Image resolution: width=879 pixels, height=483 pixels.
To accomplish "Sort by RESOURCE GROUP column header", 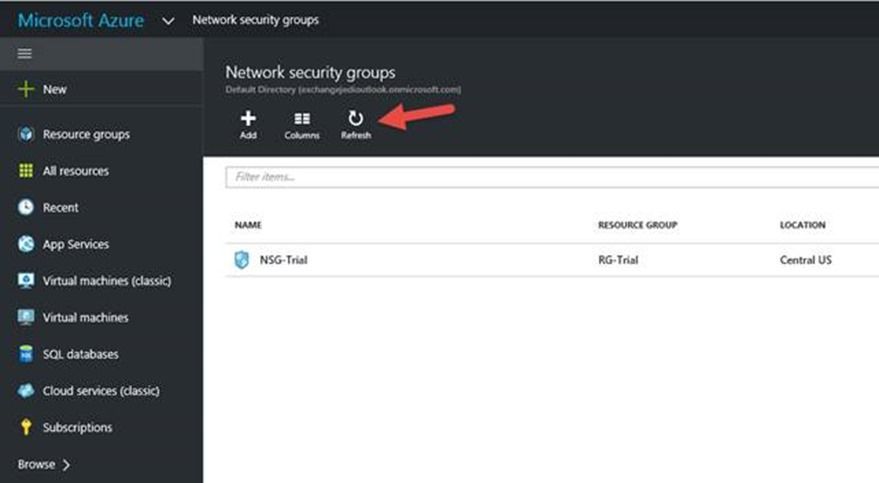I will coord(637,225).
